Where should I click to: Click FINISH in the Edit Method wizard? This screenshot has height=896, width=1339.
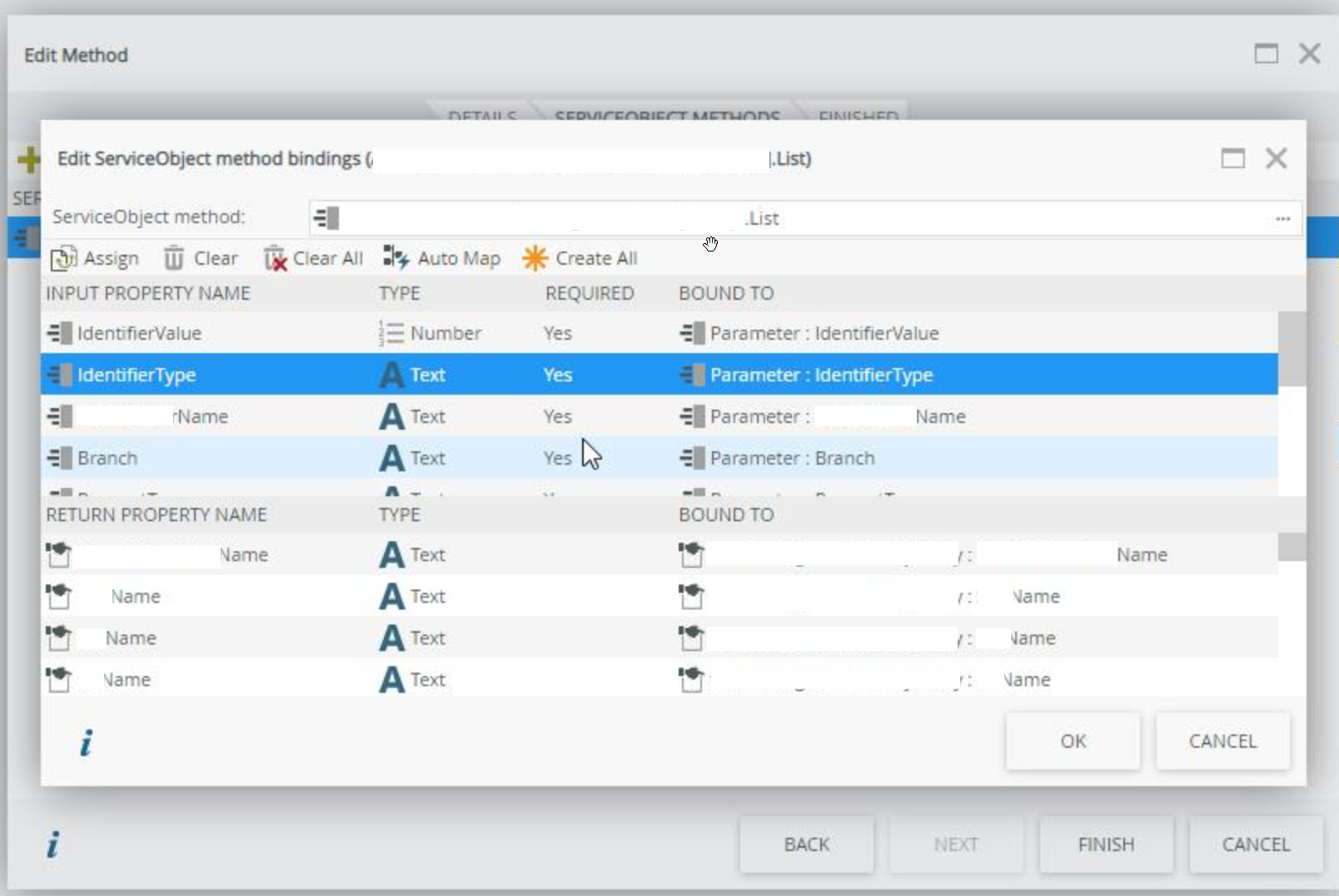1106,844
